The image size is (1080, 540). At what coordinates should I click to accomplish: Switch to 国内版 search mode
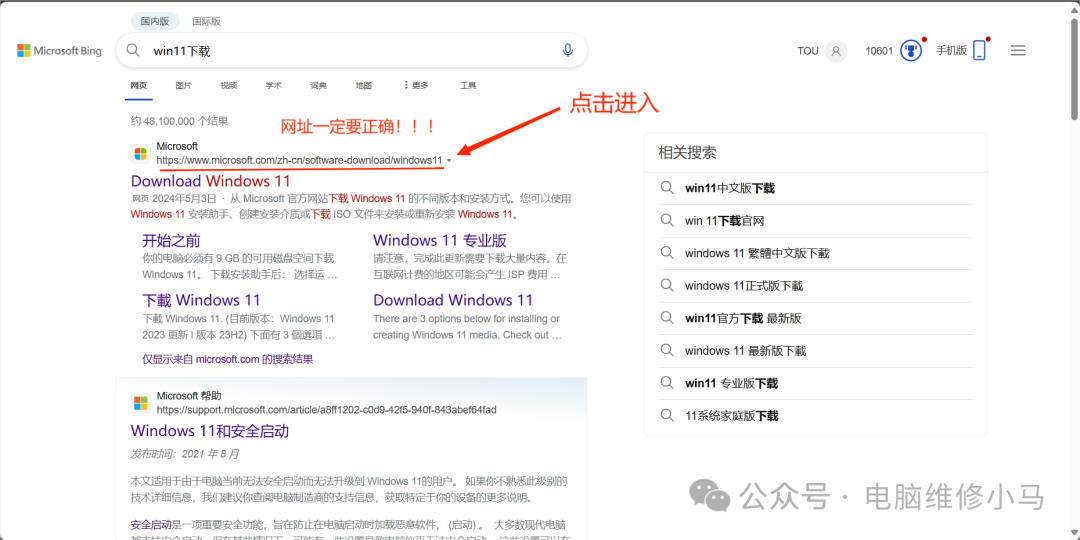[155, 21]
